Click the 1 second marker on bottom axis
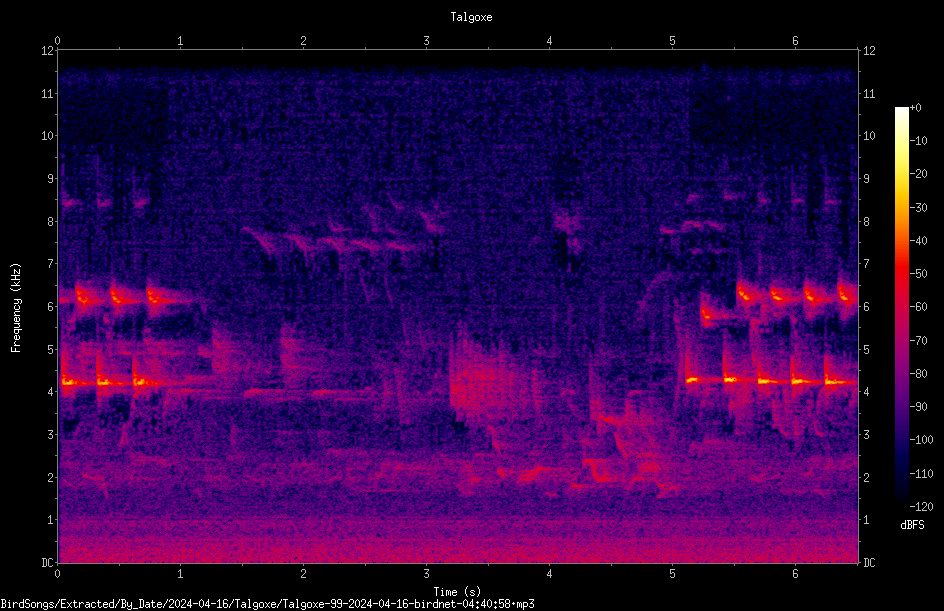This screenshot has width=944, height=611. tap(180, 574)
